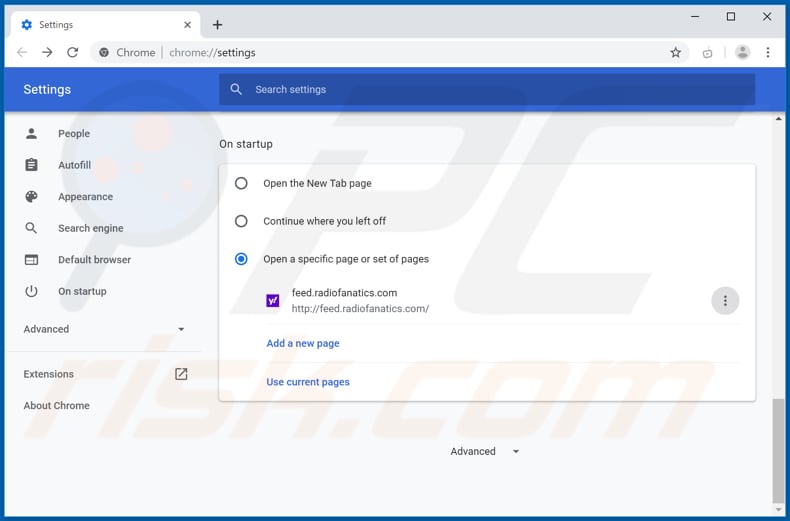Expand the Advanced settings at the bottom of the page
Viewport: 790px width, 521px height.
tap(484, 451)
